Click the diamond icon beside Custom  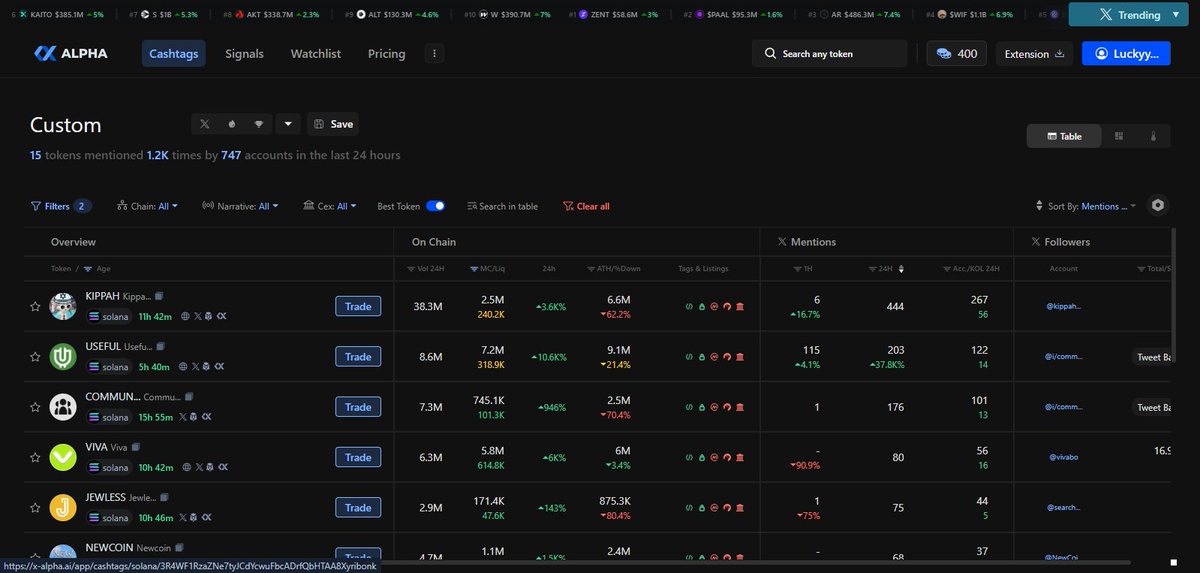(x=260, y=124)
